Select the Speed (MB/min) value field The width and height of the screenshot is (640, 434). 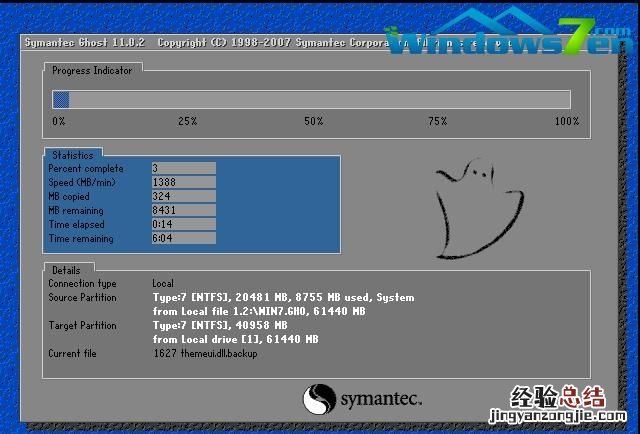click(x=183, y=182)
